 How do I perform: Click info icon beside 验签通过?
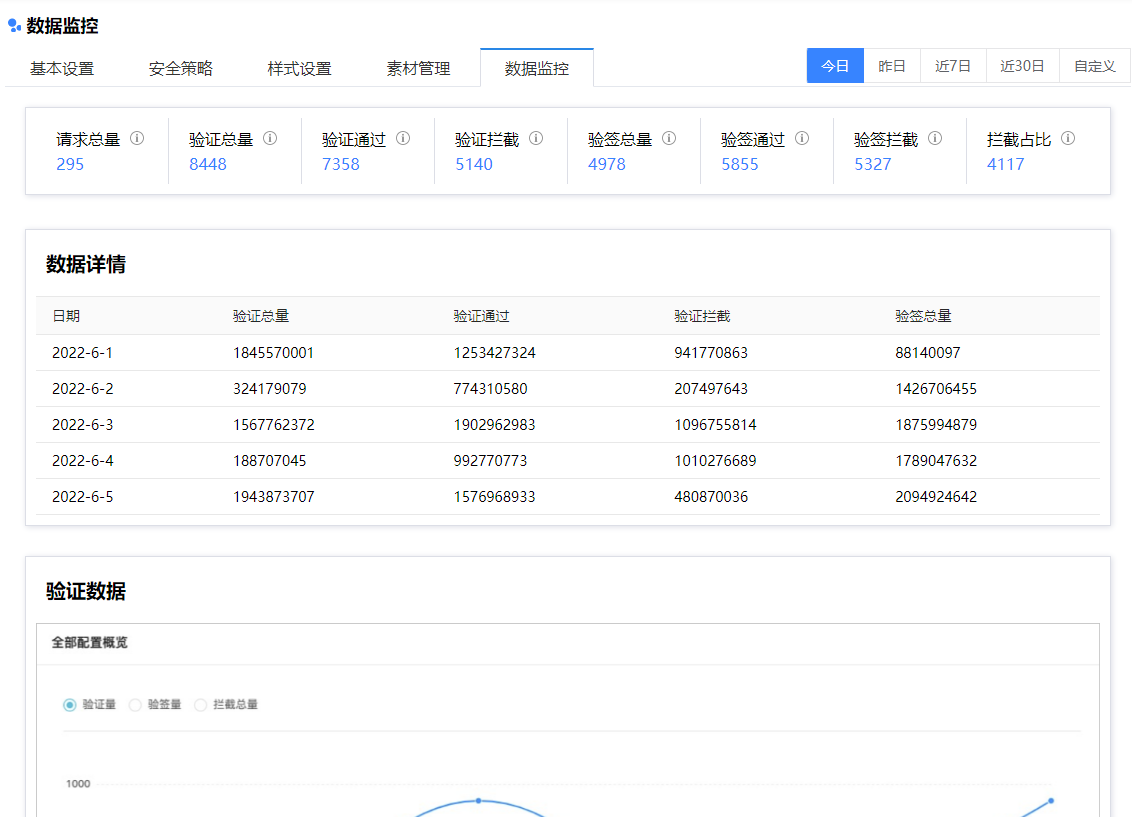click(802, 139)
